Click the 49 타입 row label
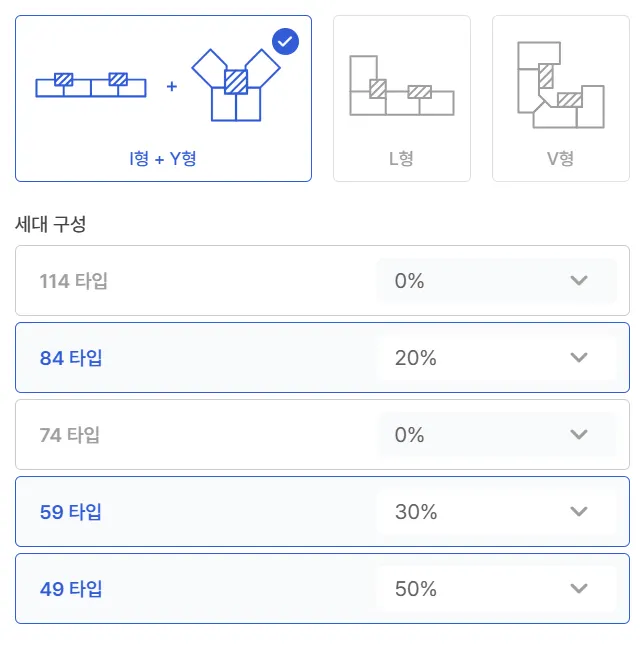 (x=71, y=589)
